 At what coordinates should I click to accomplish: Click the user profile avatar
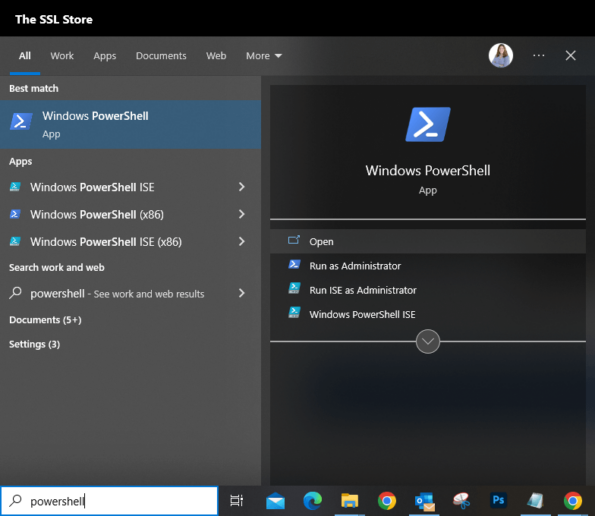pos(501,55)
